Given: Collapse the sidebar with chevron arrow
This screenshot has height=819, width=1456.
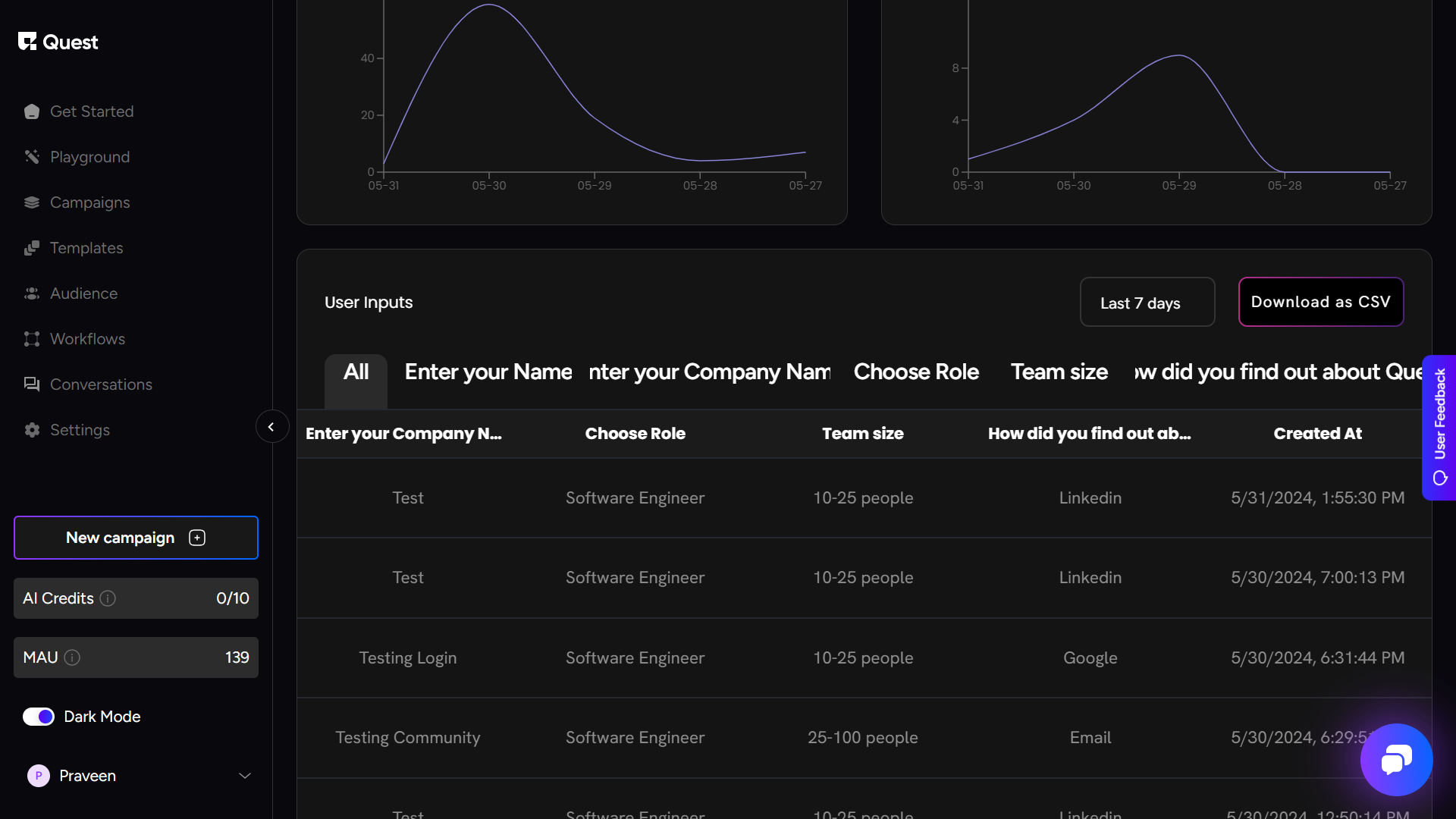Looking at the screenshot, I should pos(271,427).
